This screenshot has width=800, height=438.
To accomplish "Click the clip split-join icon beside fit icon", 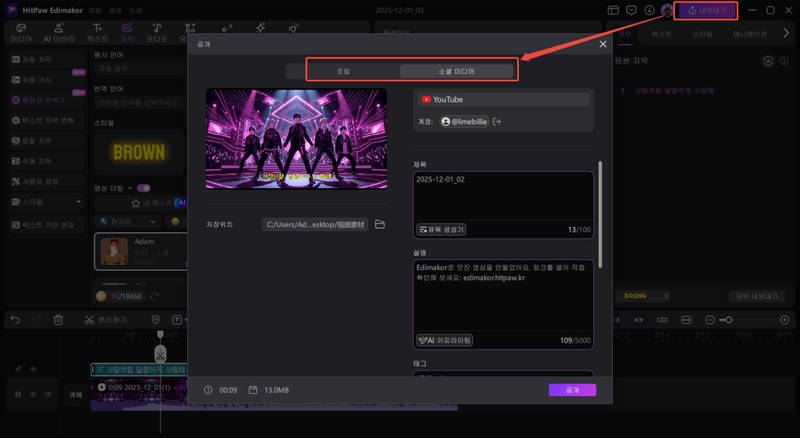I will (x=662, y=320).
